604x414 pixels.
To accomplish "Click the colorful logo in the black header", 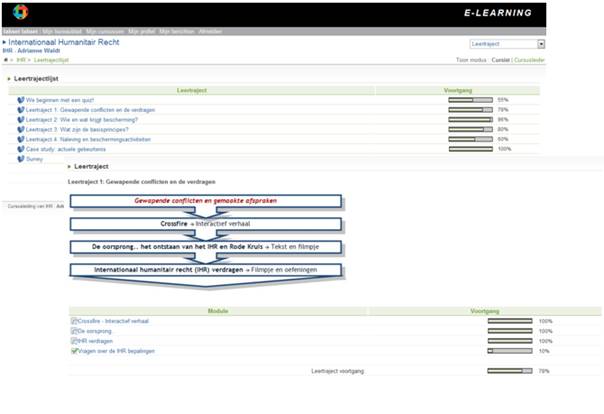I will tap(20, 12).
